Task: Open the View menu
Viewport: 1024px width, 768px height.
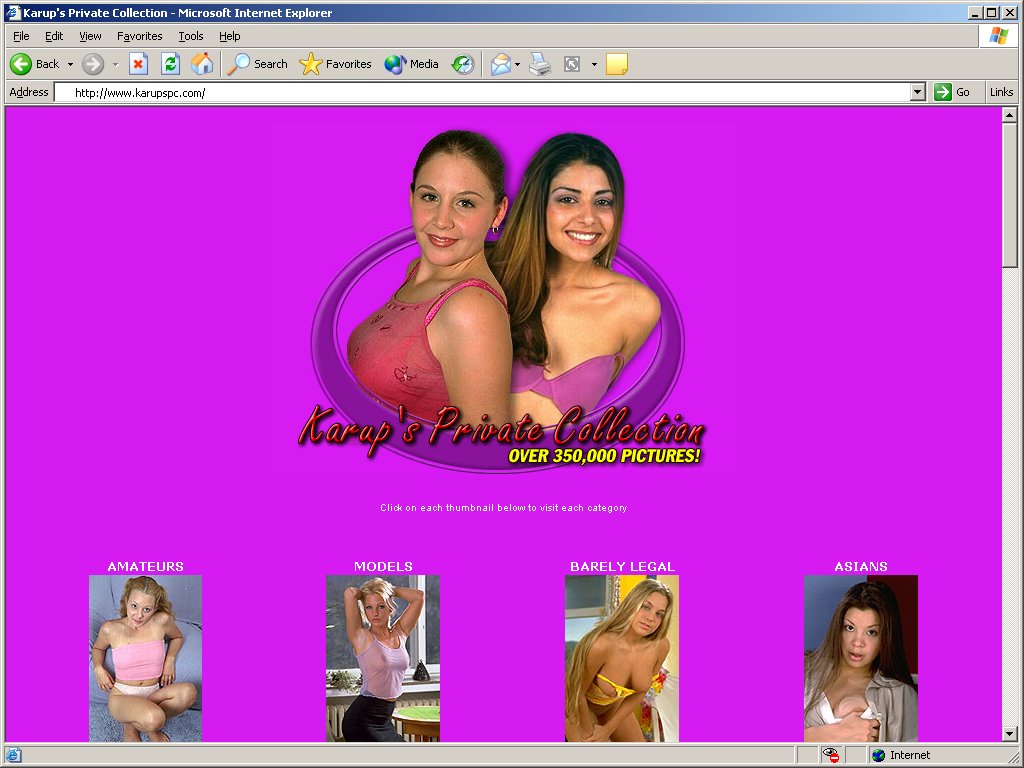Action: click(90, 36)
